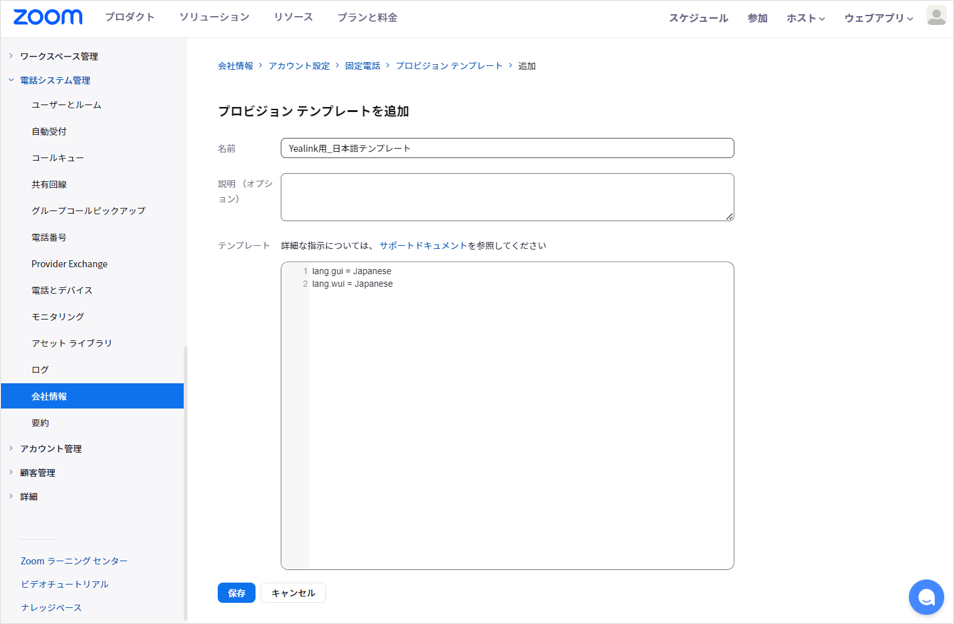Open プロダクト menu
Screen dimensions: 954x624
130,17
